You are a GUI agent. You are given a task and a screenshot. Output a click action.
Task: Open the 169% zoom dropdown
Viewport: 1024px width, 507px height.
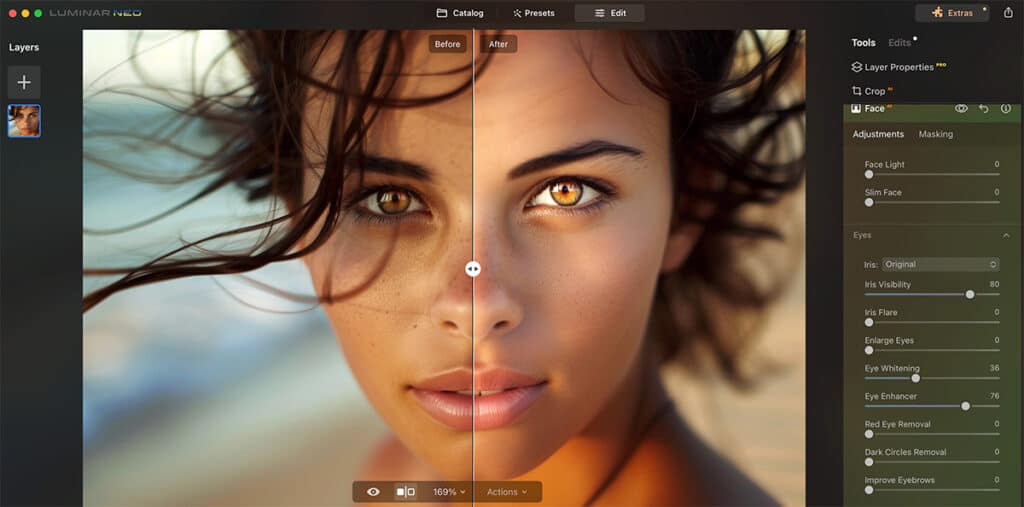pyautogui.click(x=449, y=492)
